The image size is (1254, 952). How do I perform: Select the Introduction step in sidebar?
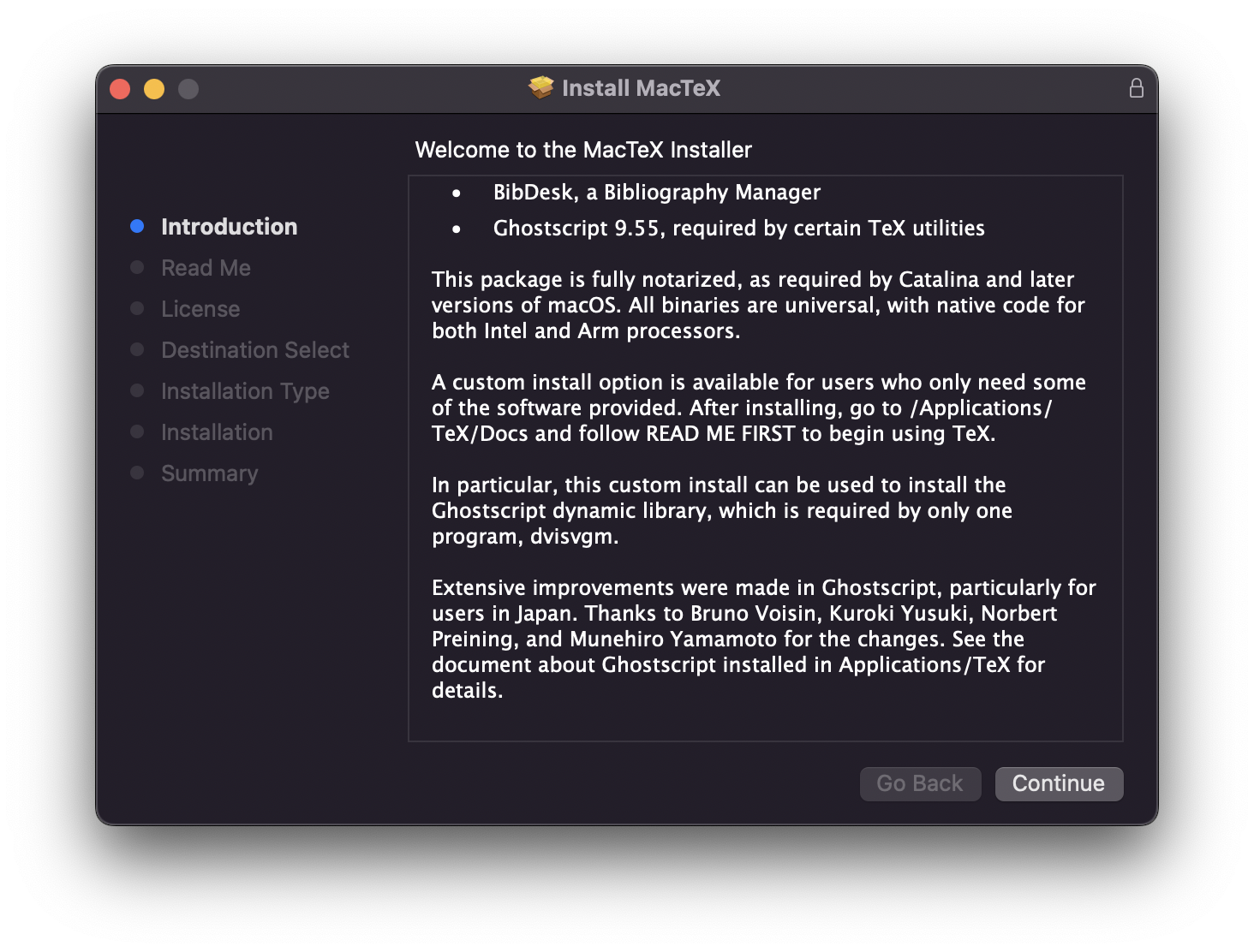coord(229,227)
